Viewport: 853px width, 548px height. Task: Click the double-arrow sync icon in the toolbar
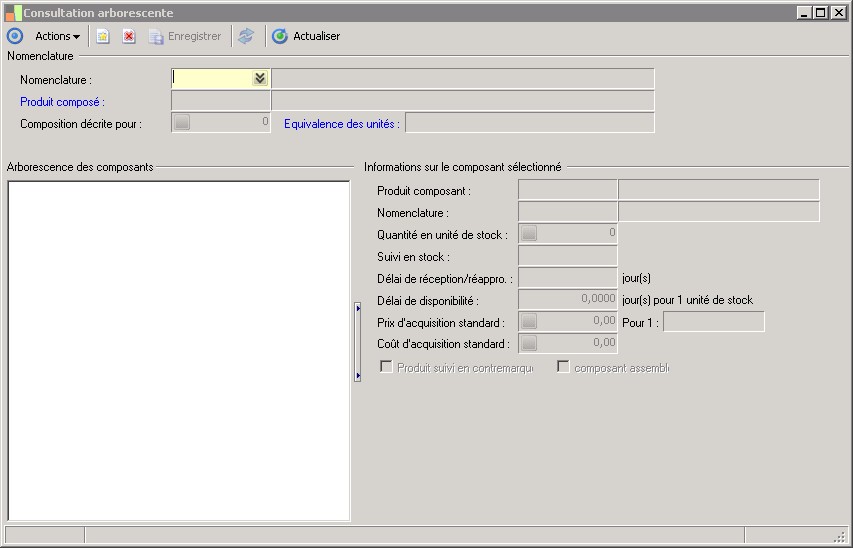[246, 36]
